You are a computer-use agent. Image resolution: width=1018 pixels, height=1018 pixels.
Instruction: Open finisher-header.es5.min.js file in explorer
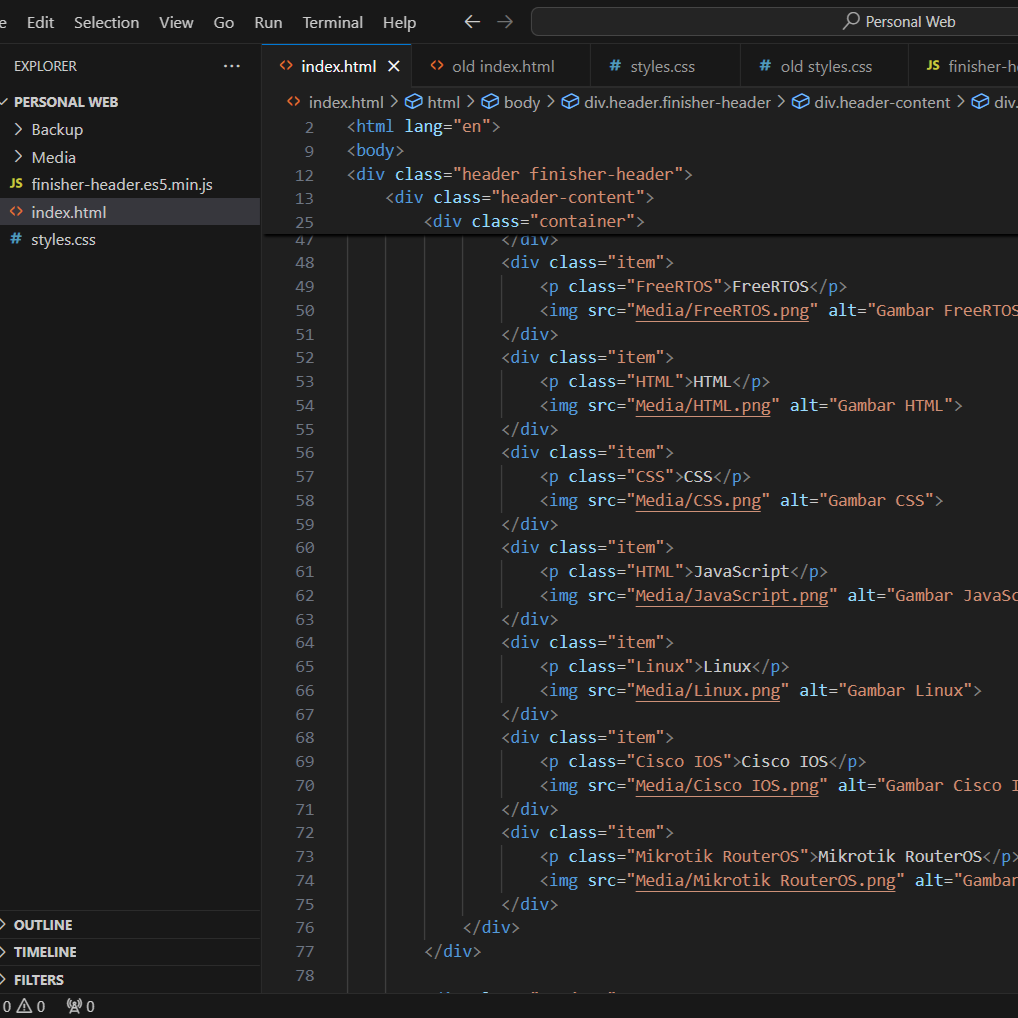coord(121,185)
